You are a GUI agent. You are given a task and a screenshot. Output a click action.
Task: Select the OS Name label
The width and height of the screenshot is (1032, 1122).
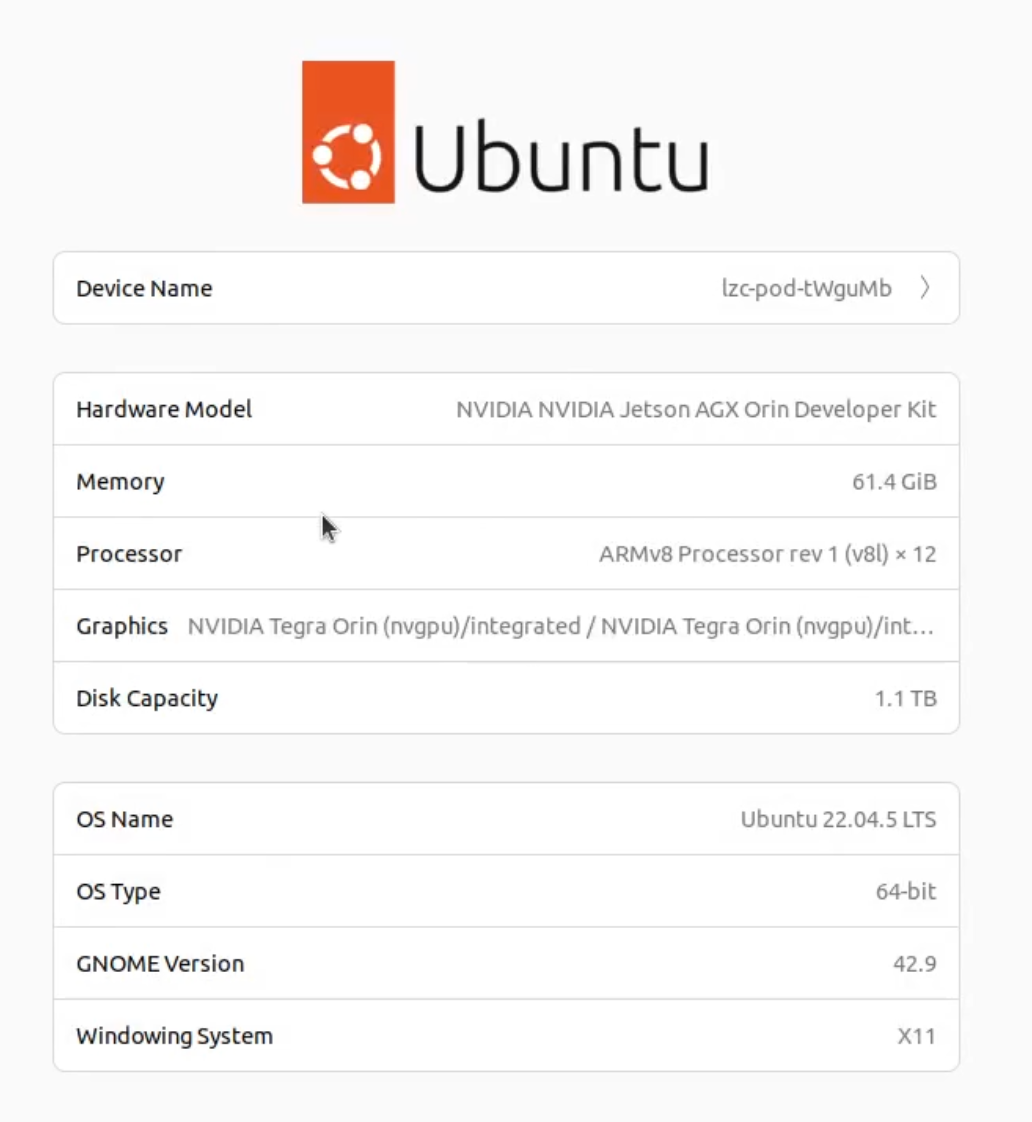(x=125, y=819)
